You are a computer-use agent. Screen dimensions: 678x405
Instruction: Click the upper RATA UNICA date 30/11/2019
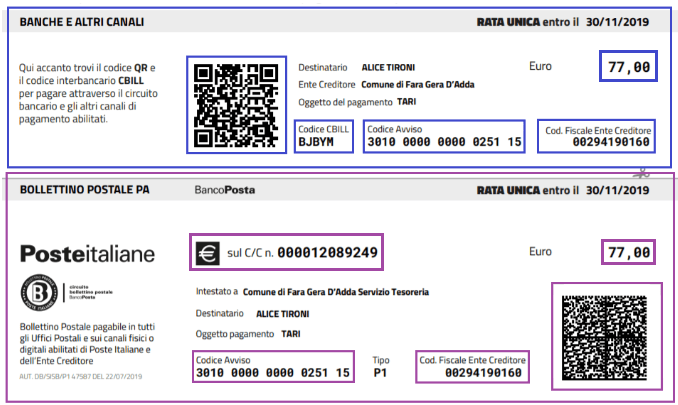pyautogui.click(x=617, y=22)
